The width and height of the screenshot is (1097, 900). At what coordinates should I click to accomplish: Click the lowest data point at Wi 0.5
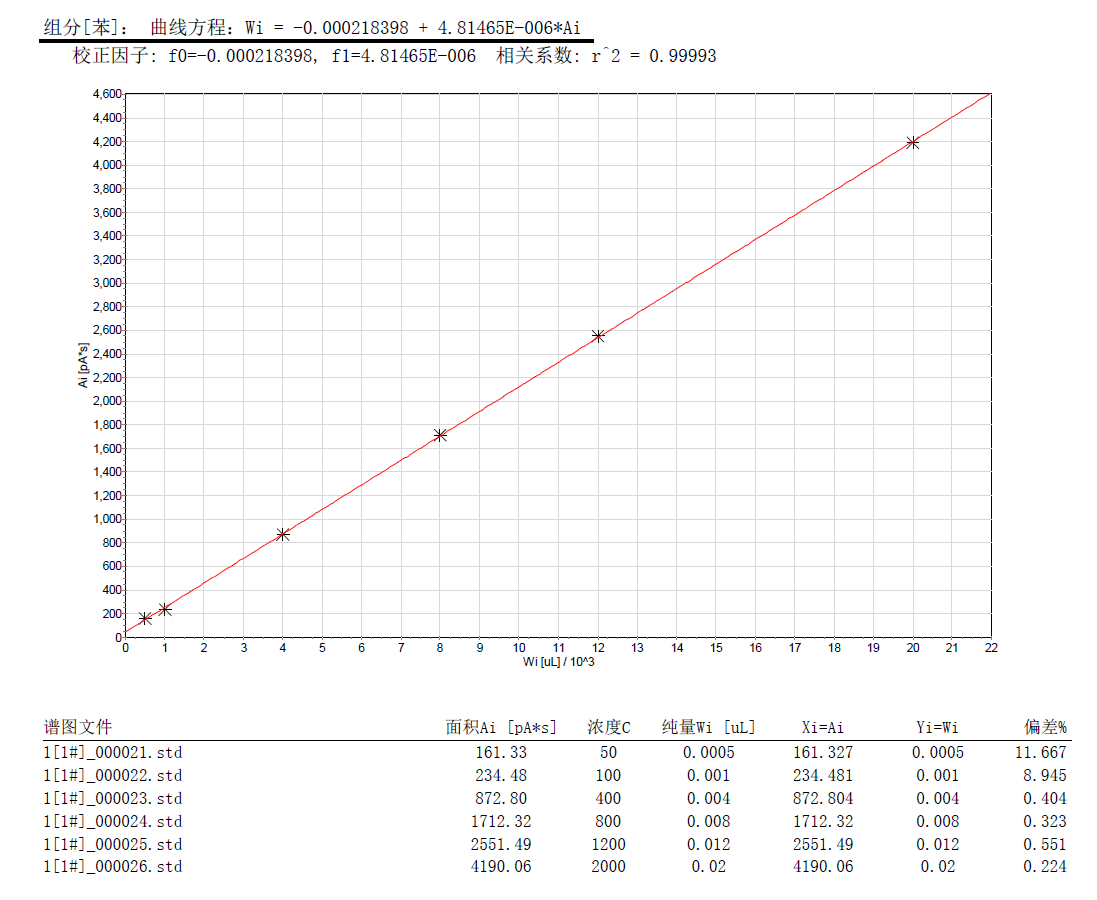(x=145, y=618)
